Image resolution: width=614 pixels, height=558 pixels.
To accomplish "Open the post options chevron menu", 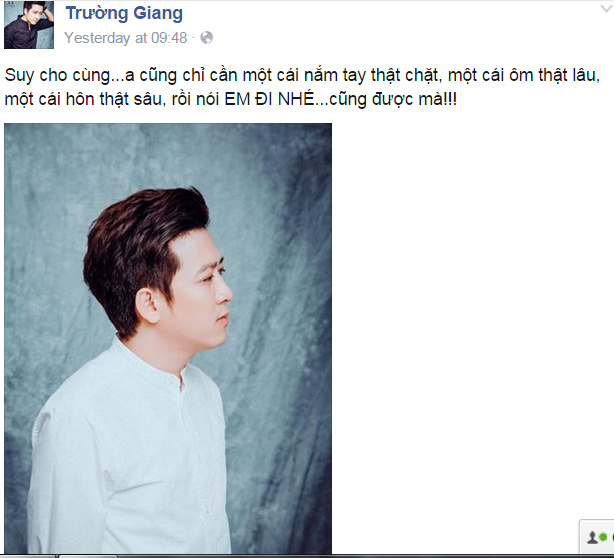I will pyautogui.click(x=607, y=9).
